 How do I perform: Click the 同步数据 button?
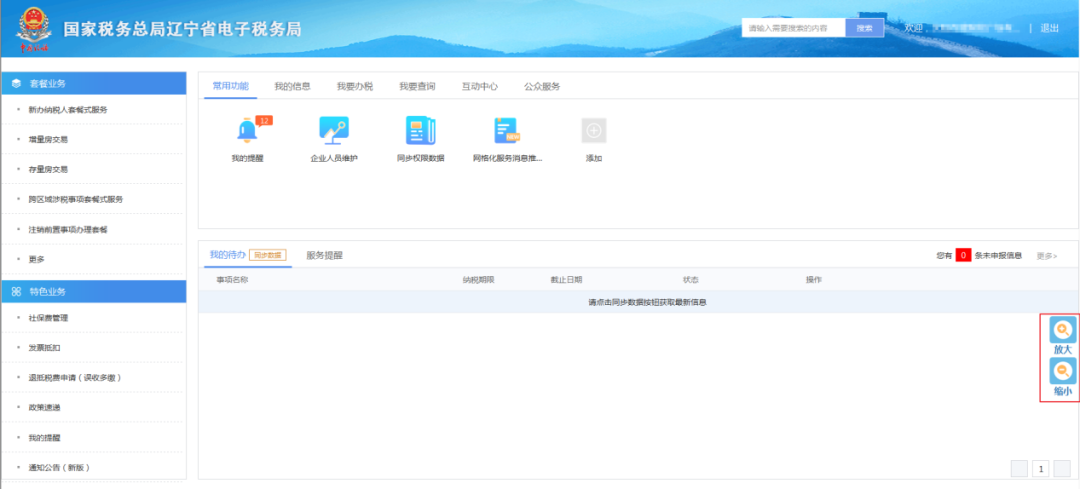267,255
